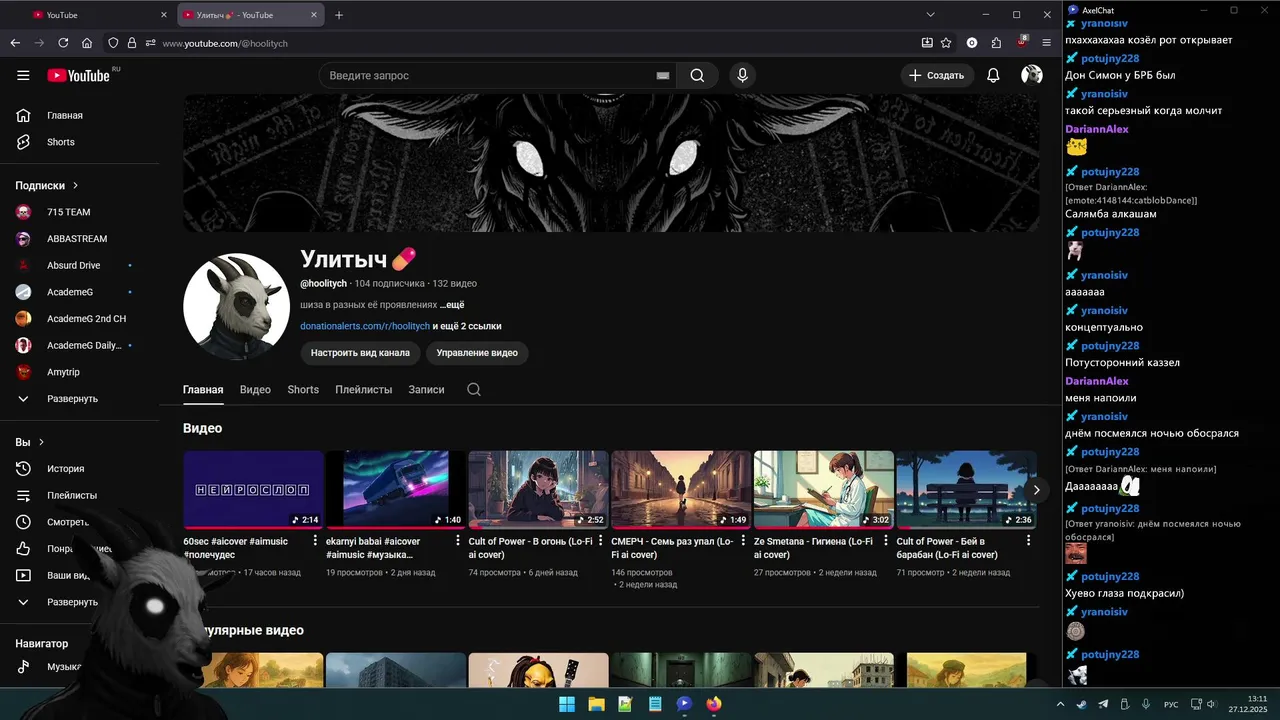Screen dimensions: 1280x720
Task: Click potujny228 message Потусторонний каззел in AxelChat
Action: [1122, 362]
